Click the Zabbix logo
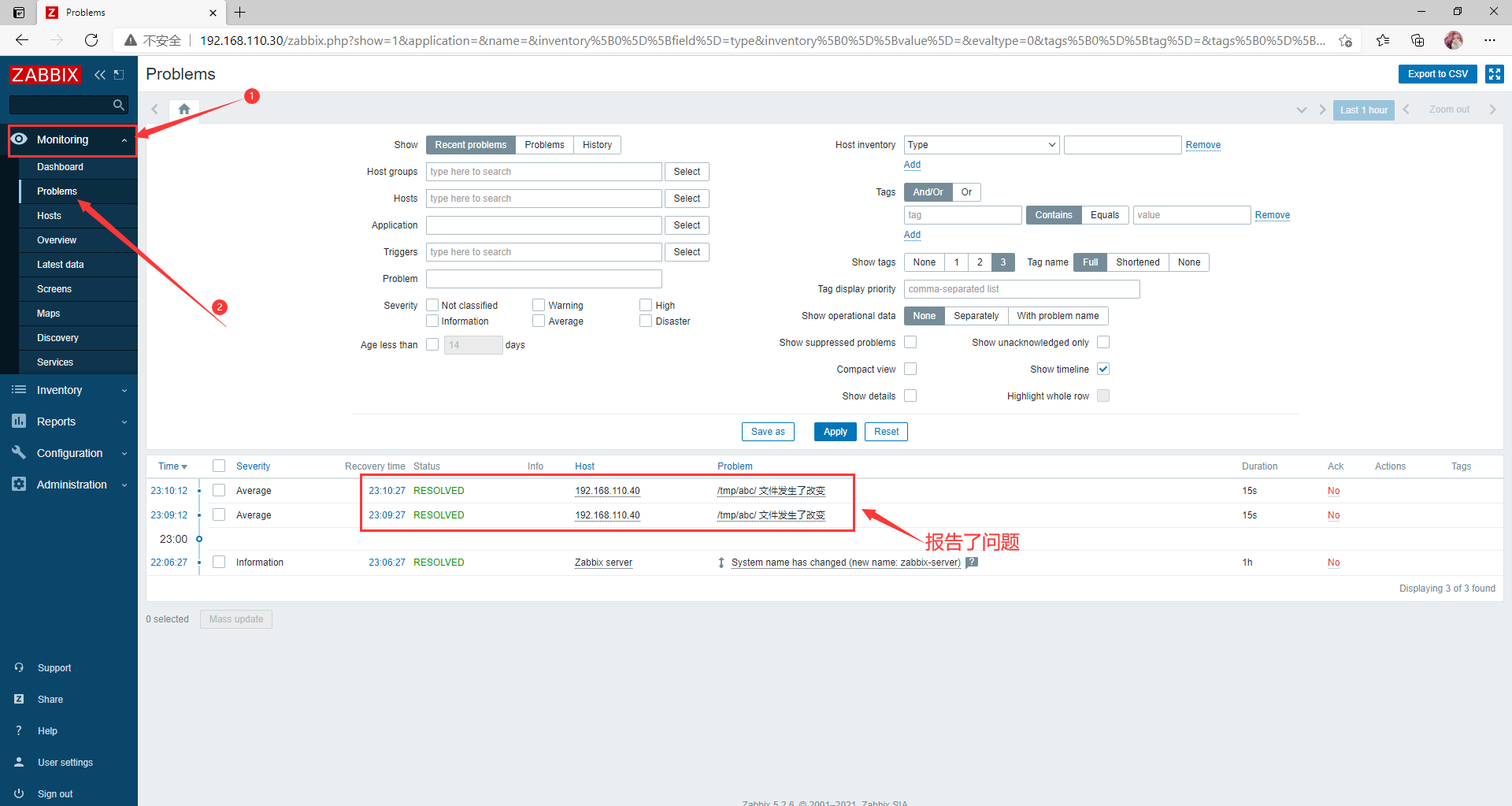 tap(45, 75)
